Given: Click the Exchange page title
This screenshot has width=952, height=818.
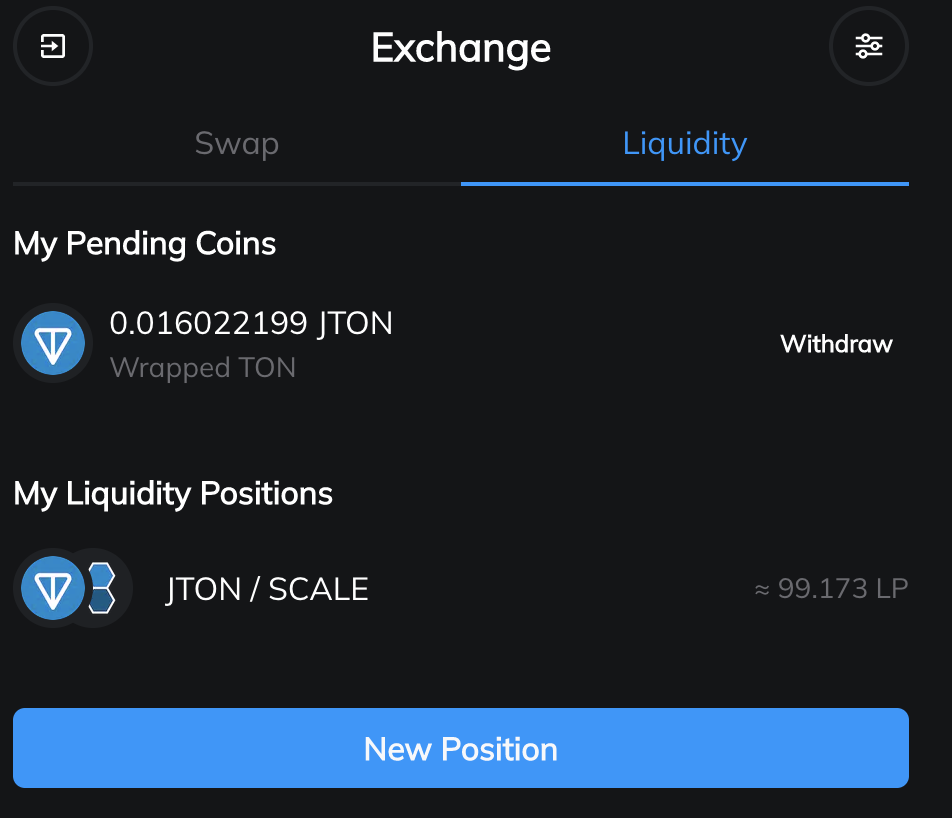Looking at the screenshot, I should 461,47.
